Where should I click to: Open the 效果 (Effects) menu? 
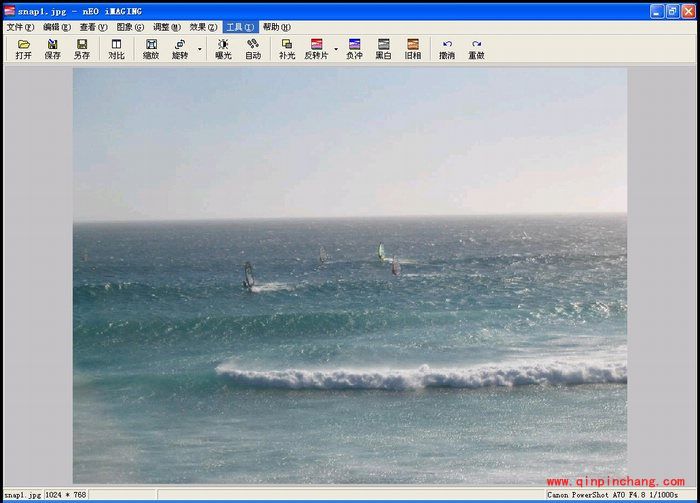pos(203,27)
